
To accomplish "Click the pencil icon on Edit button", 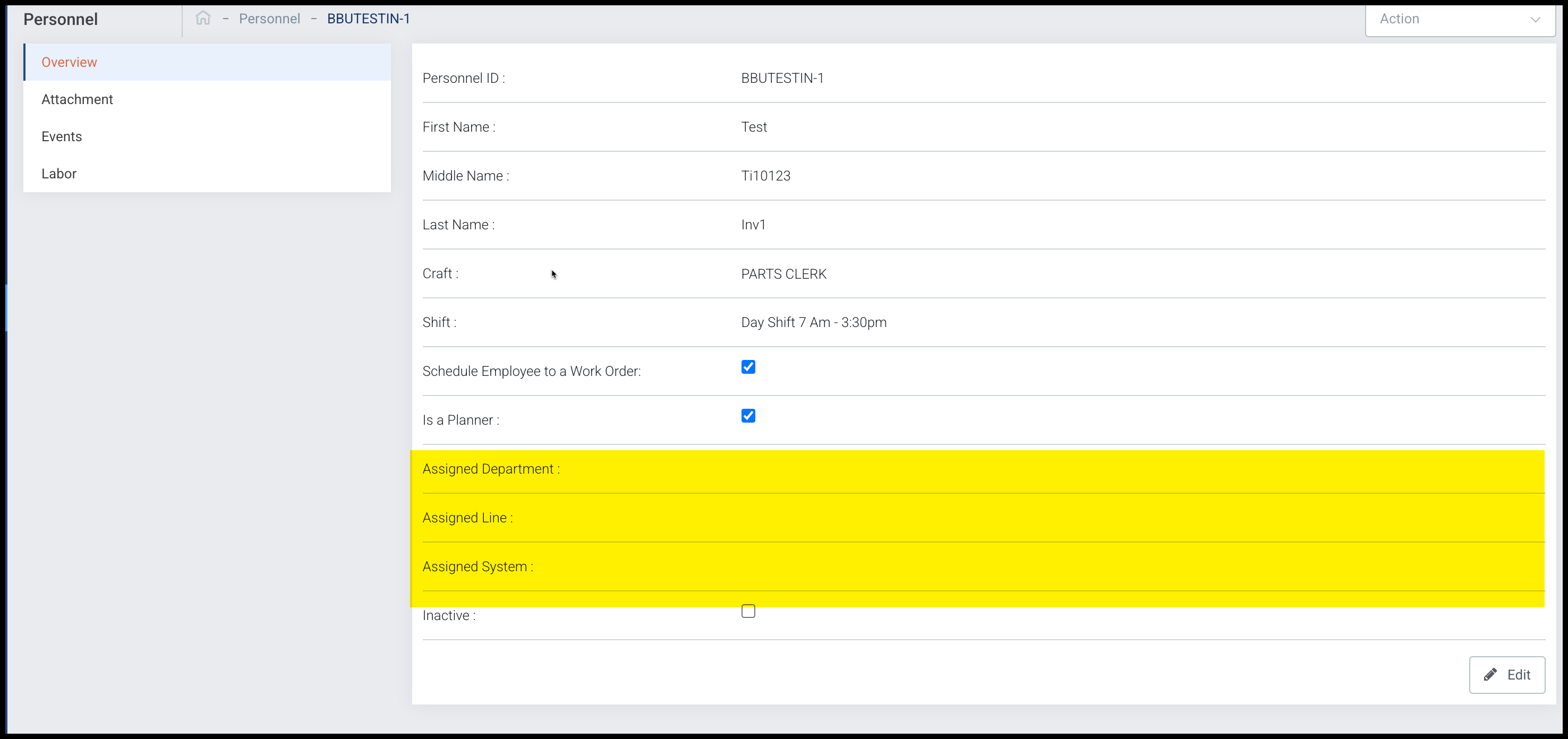I will point(1490,675).
